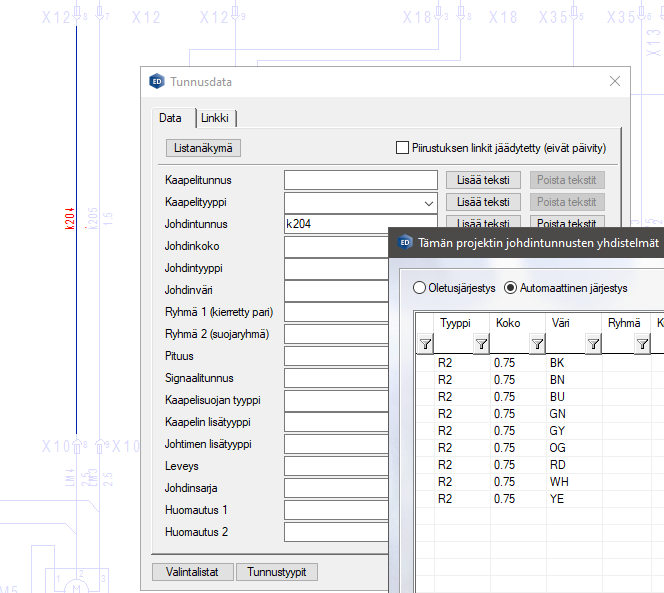The width and height of the screenshot is (664, 593).
Task: Click the ED icon in Tunnusdata title bar
Action: point(157,82)
